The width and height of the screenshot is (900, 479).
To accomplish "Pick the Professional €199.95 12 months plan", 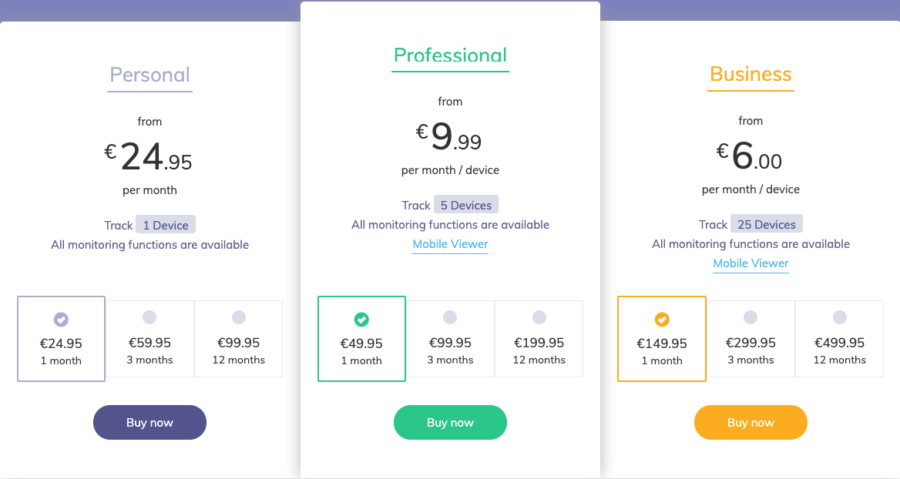I will (539, 338).
